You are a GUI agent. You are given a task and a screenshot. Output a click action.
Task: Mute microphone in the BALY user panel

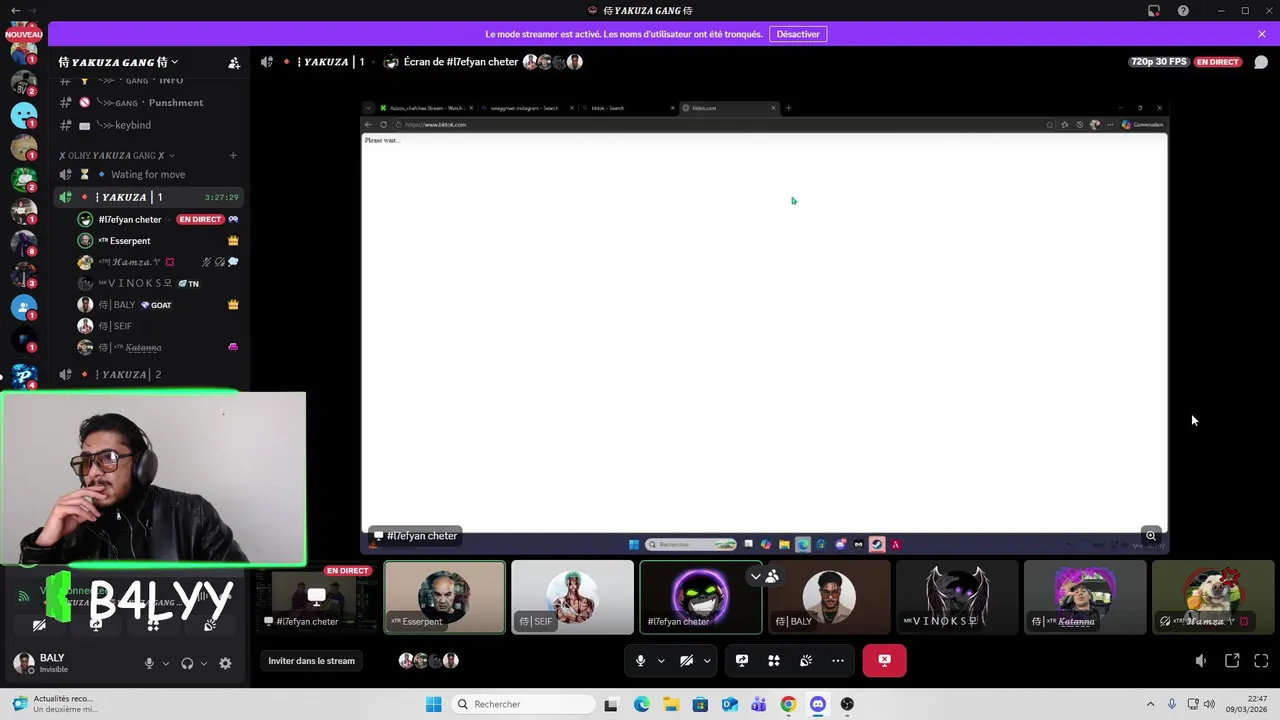pyautogui.click(x=149, y=663)
